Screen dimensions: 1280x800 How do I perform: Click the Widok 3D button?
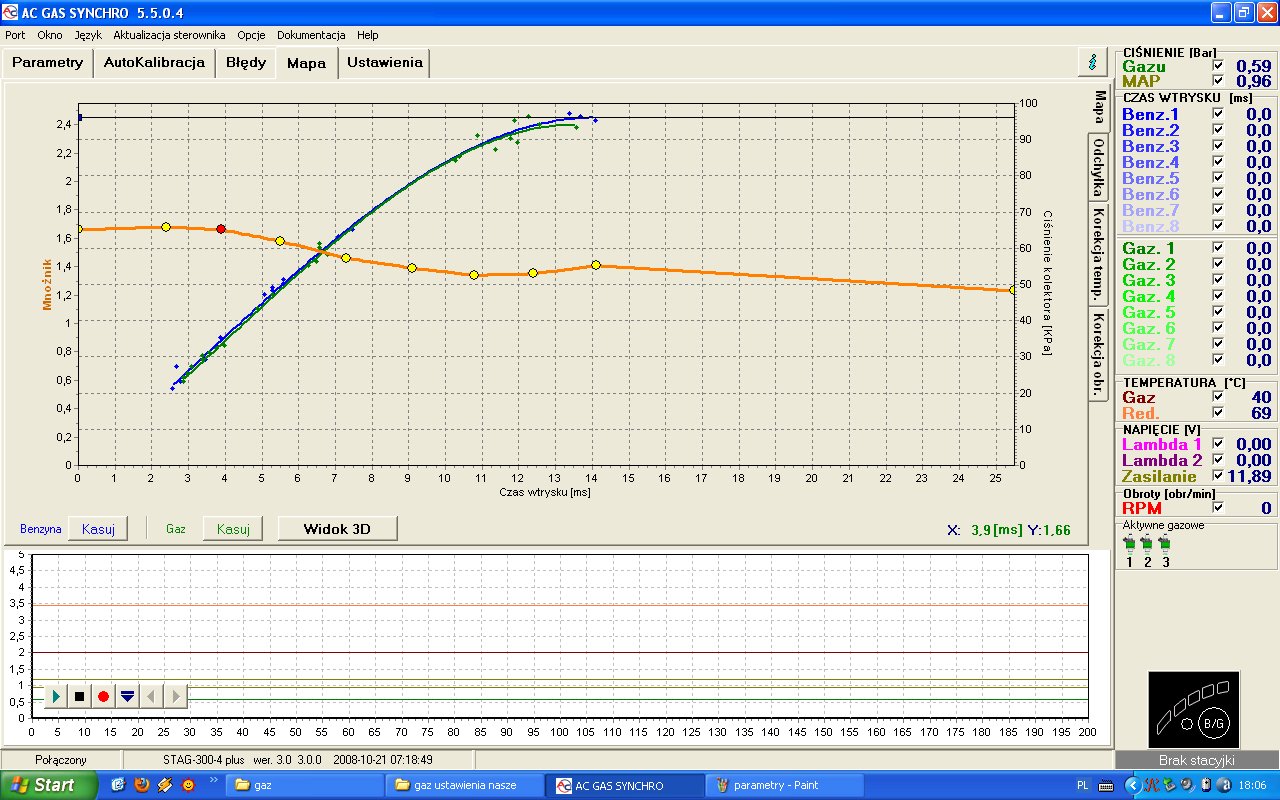click(x=337, y=528)
